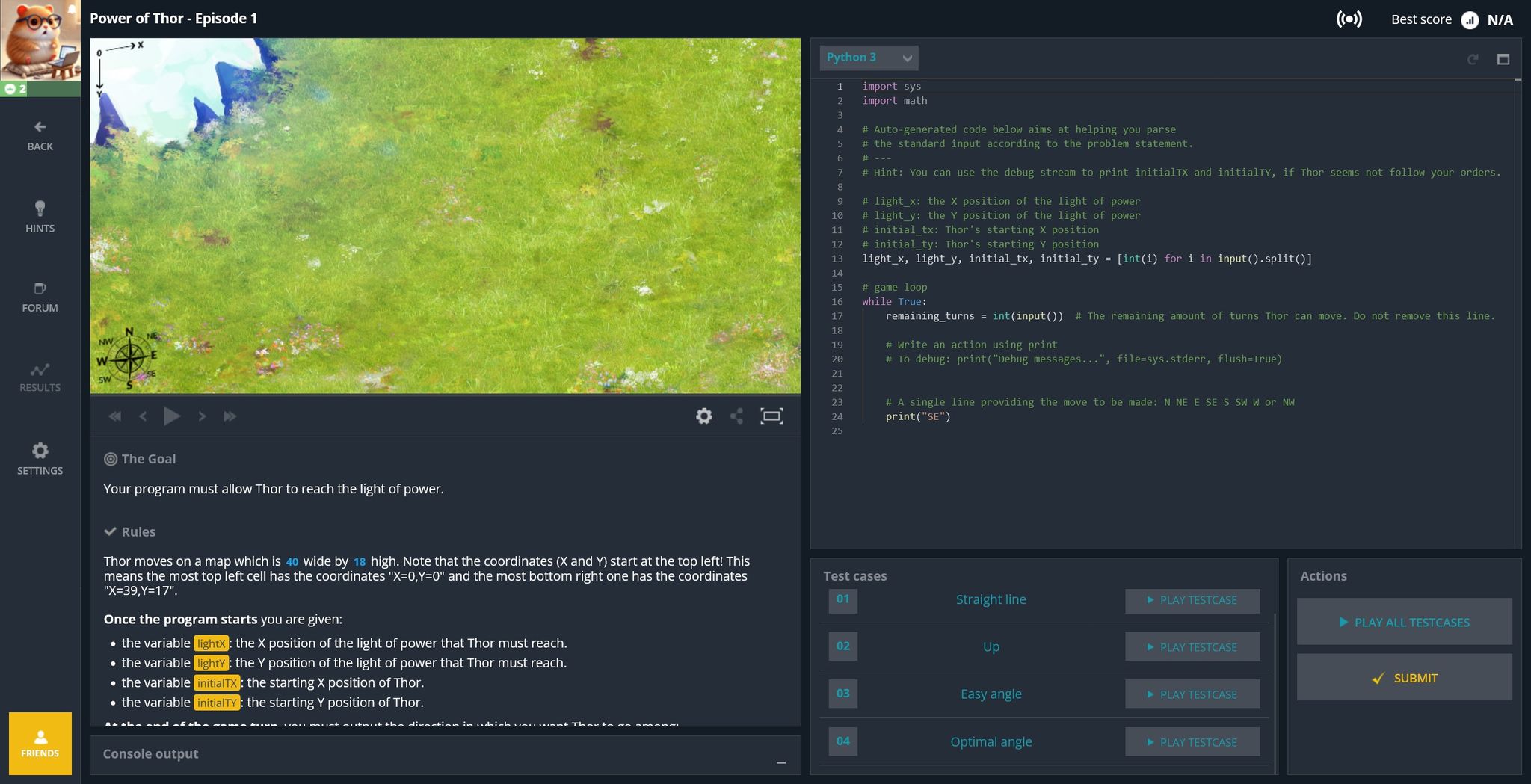The image size is (1531, 784).
Task: Click the broadcast icon near Best score
Action: (x=1349, y=19)
